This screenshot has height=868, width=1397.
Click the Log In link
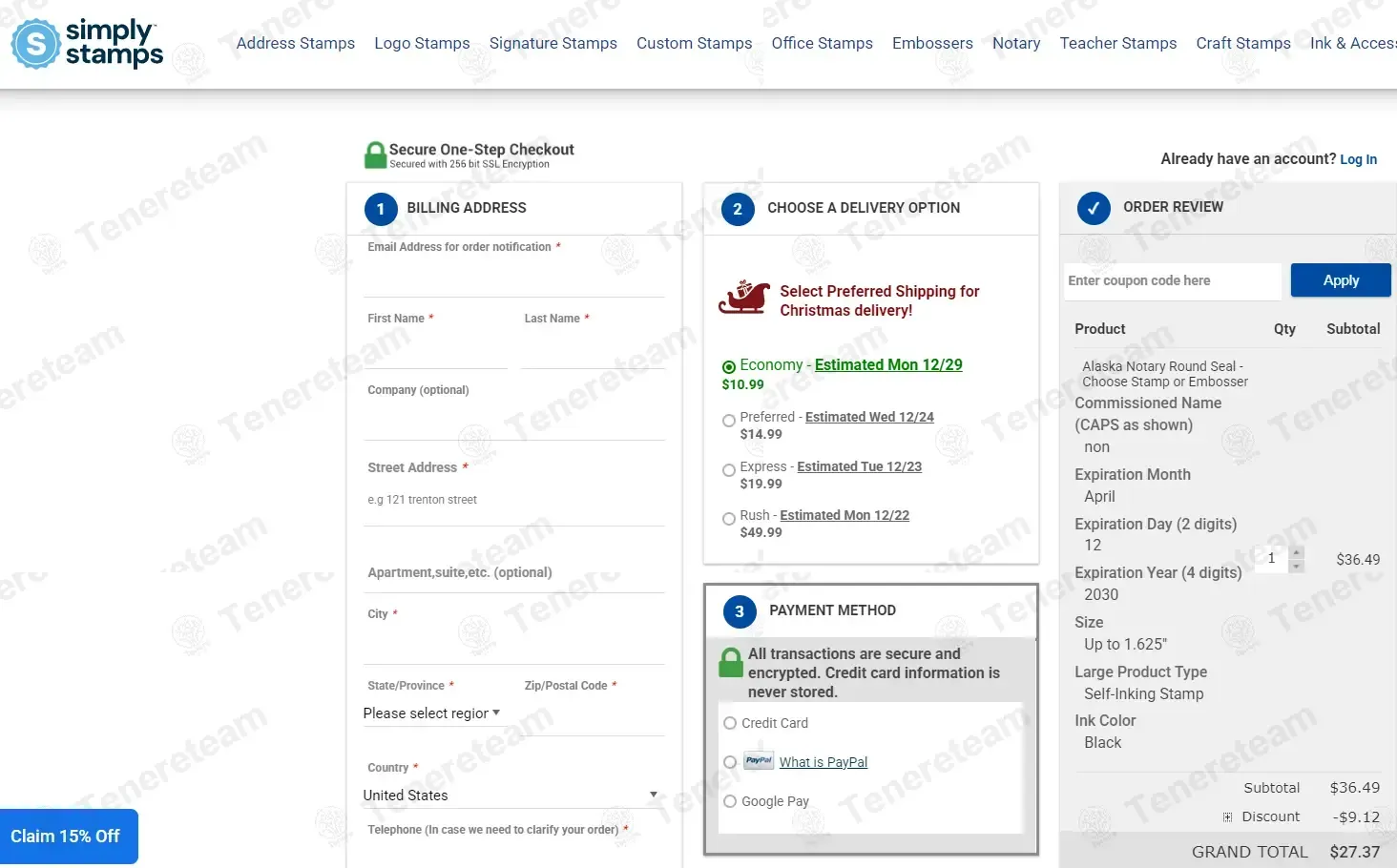(x=1358, y=159)
